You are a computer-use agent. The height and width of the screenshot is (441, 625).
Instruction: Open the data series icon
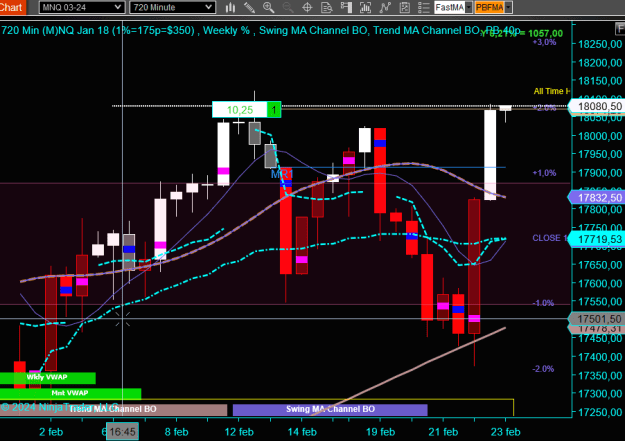tap(366, 7)
